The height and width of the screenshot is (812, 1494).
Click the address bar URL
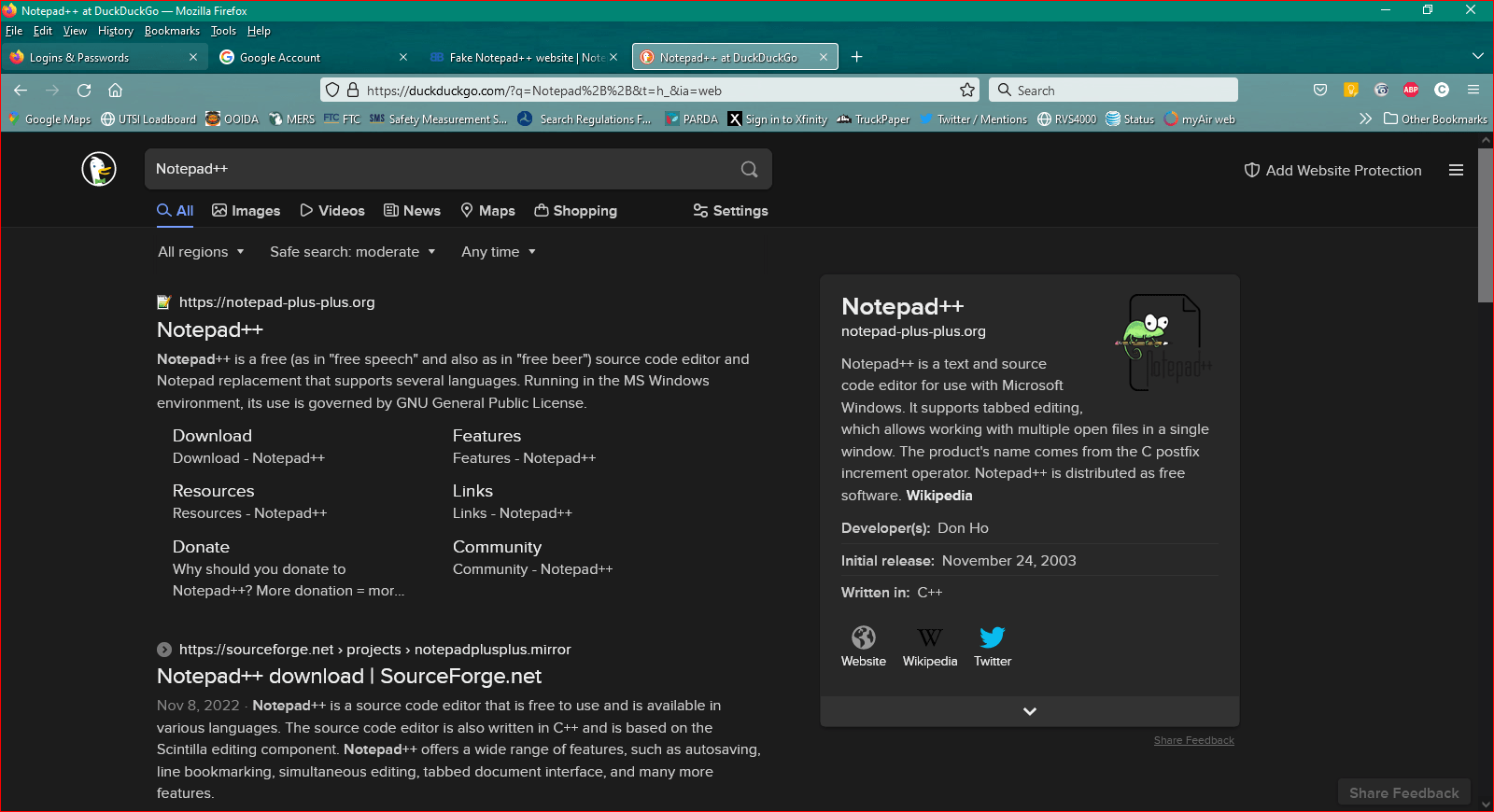coord(544,91)
